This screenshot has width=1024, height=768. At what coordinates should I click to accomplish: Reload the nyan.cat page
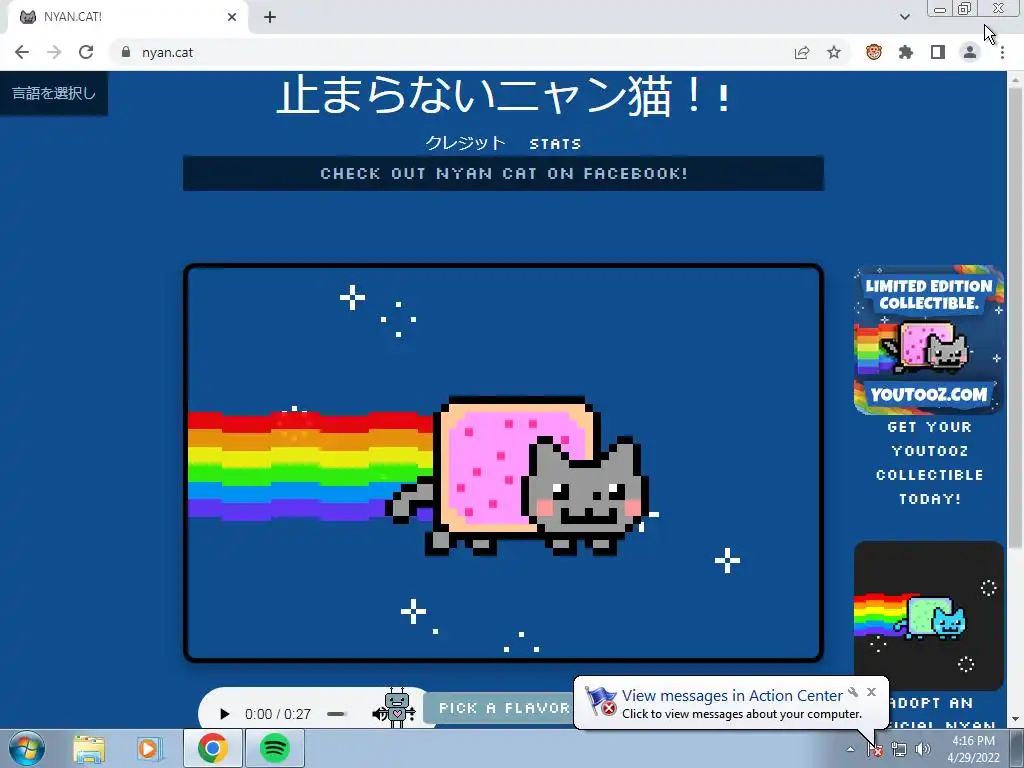tap(86, 52)
